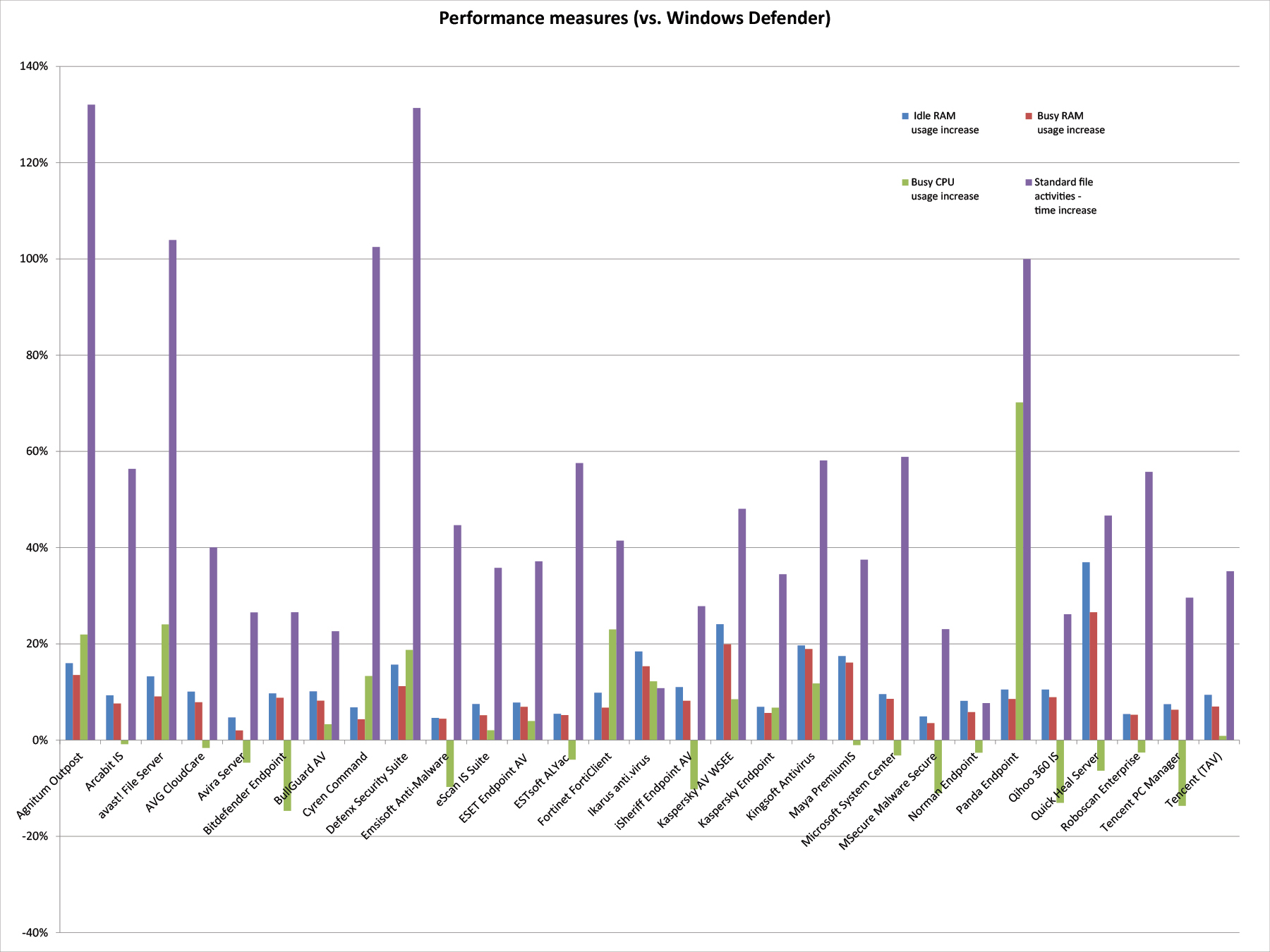Select Panda Endpoint's green Busy CPU bar
This screenshot has width=1270, height=952.
(x=1020, y=571)
